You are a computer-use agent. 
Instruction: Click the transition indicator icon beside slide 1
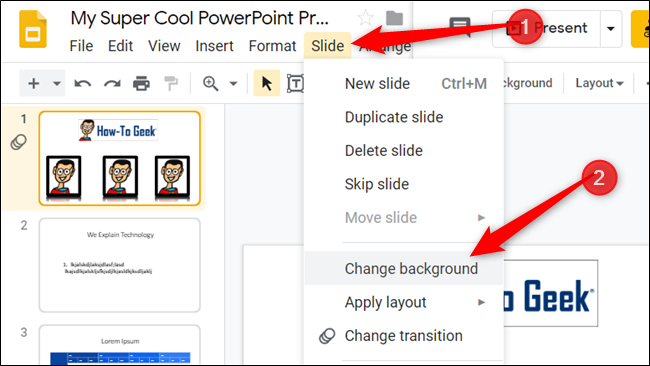[x=19, y=142]
